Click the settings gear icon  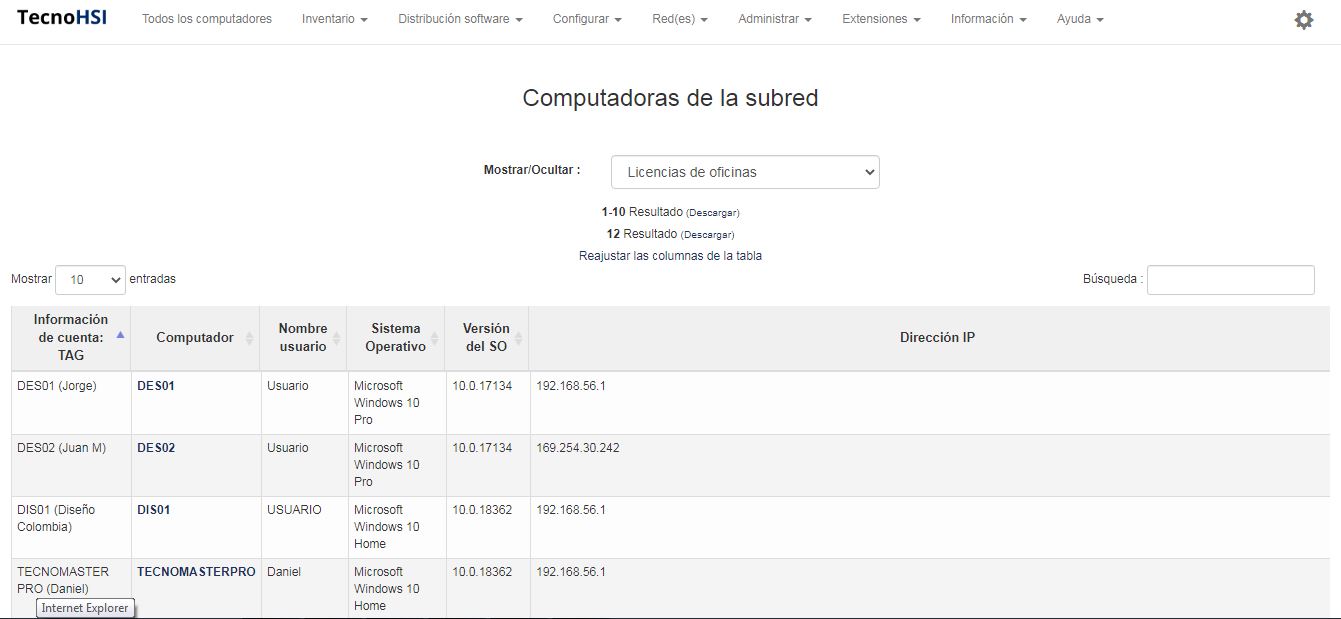click(x=1303, y=20)
